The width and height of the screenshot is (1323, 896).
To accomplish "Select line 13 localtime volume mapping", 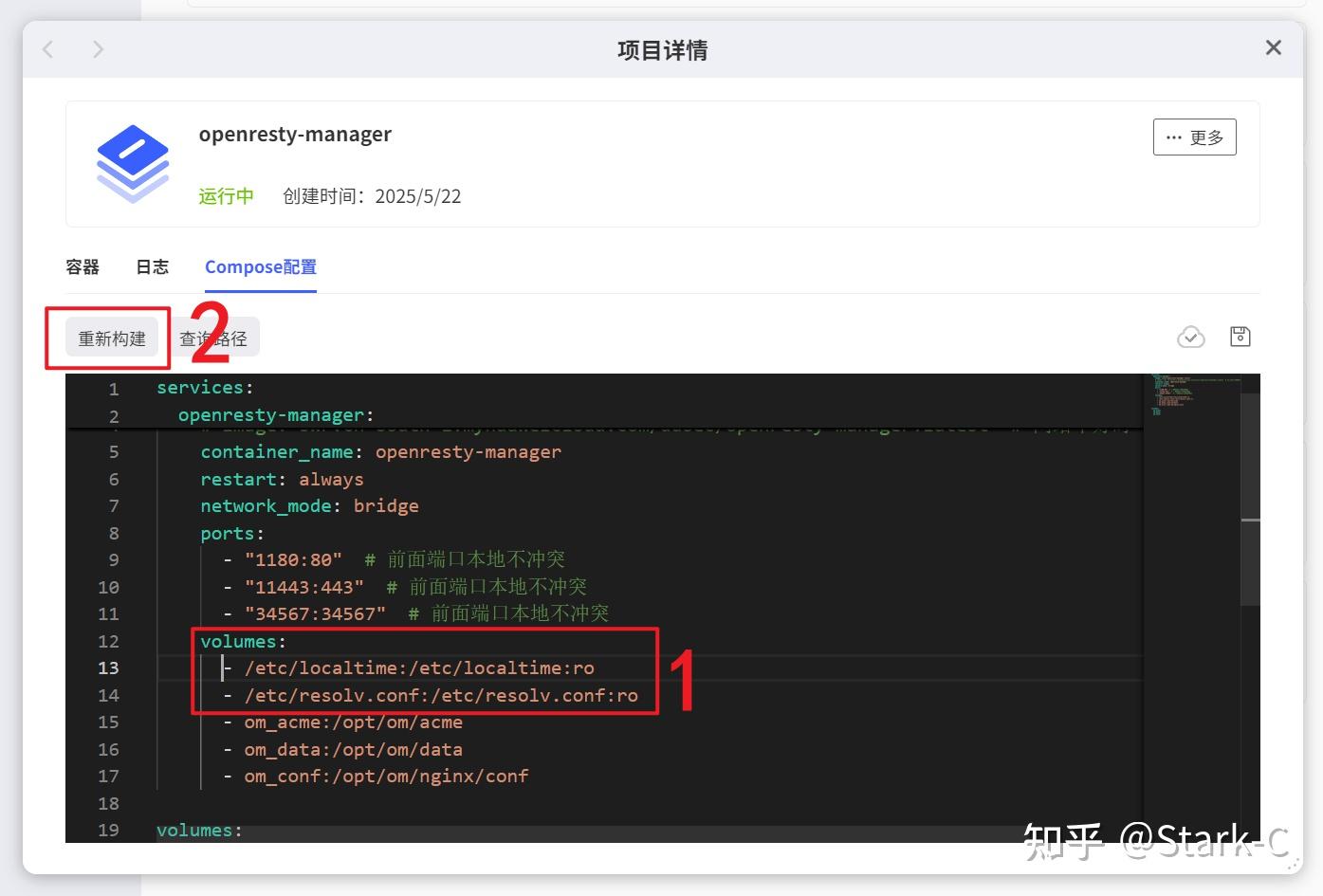I will [419, 667].
